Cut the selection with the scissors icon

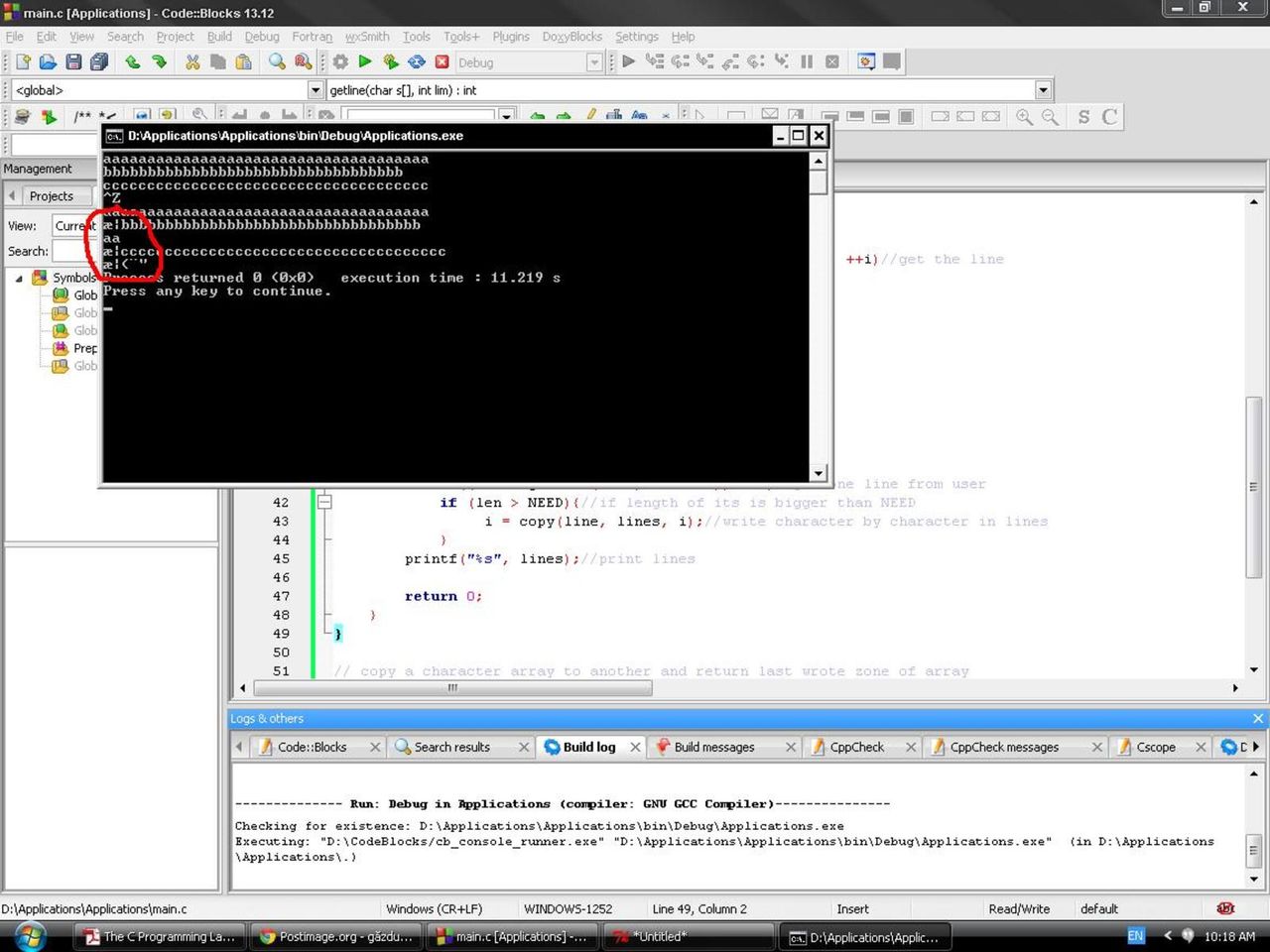[192, 61]
